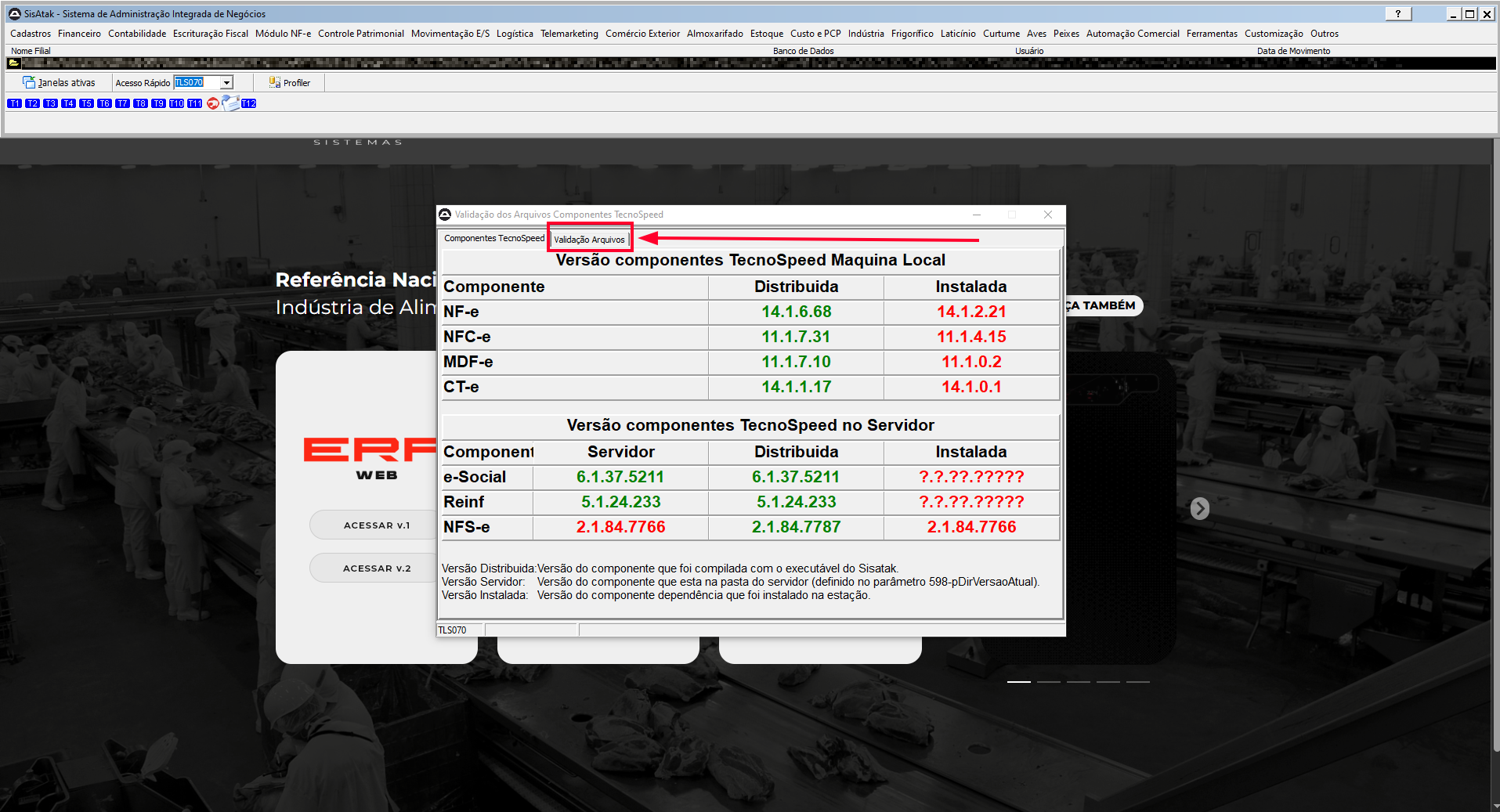Open the Comércio Exterior menu

(642, 34)
